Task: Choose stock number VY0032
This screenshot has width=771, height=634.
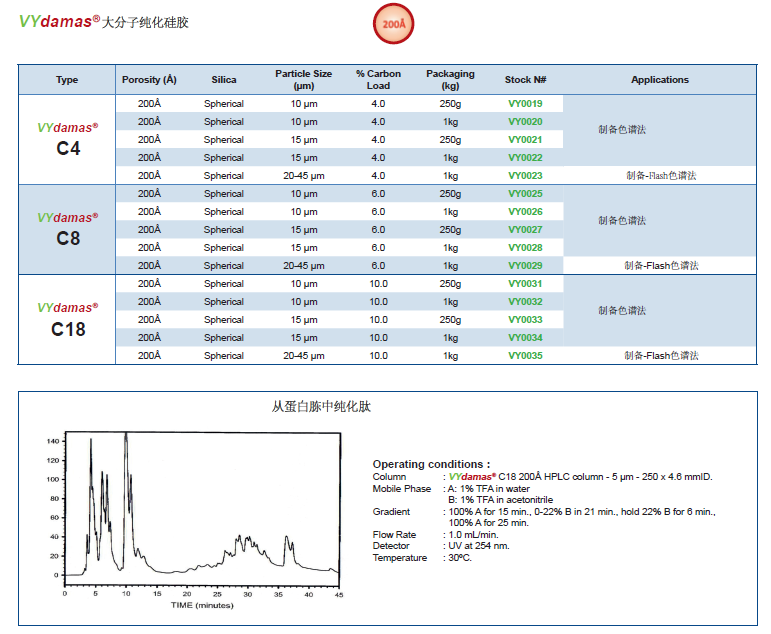Action: click(525, 302)
